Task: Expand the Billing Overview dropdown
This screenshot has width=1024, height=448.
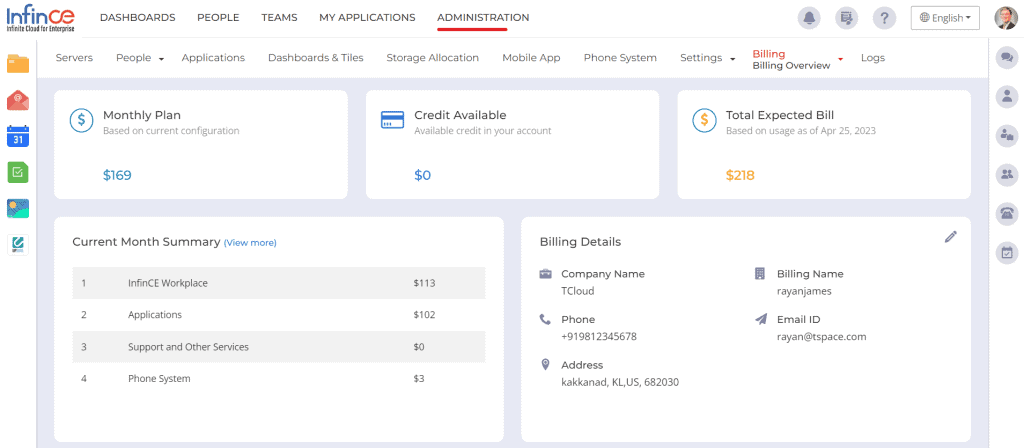Action: pyautogui.click(x=840, y=59)
